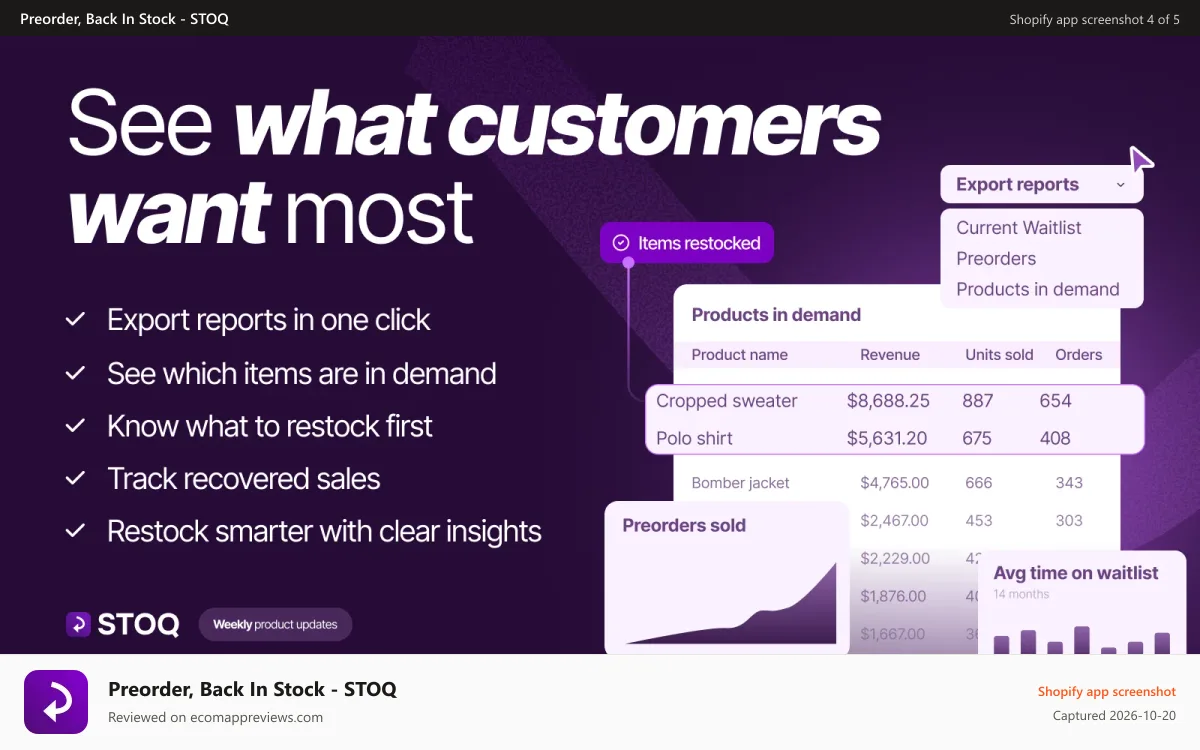Click the Weekly product updates pill
1200x750 pixels.
(x=275, y=625)
